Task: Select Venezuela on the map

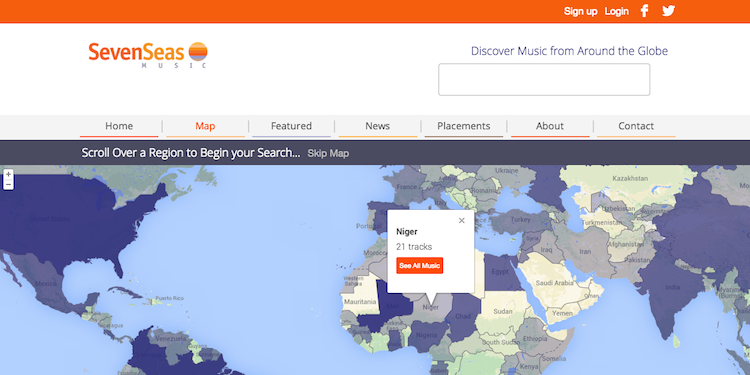Action: tap(171, 339)
